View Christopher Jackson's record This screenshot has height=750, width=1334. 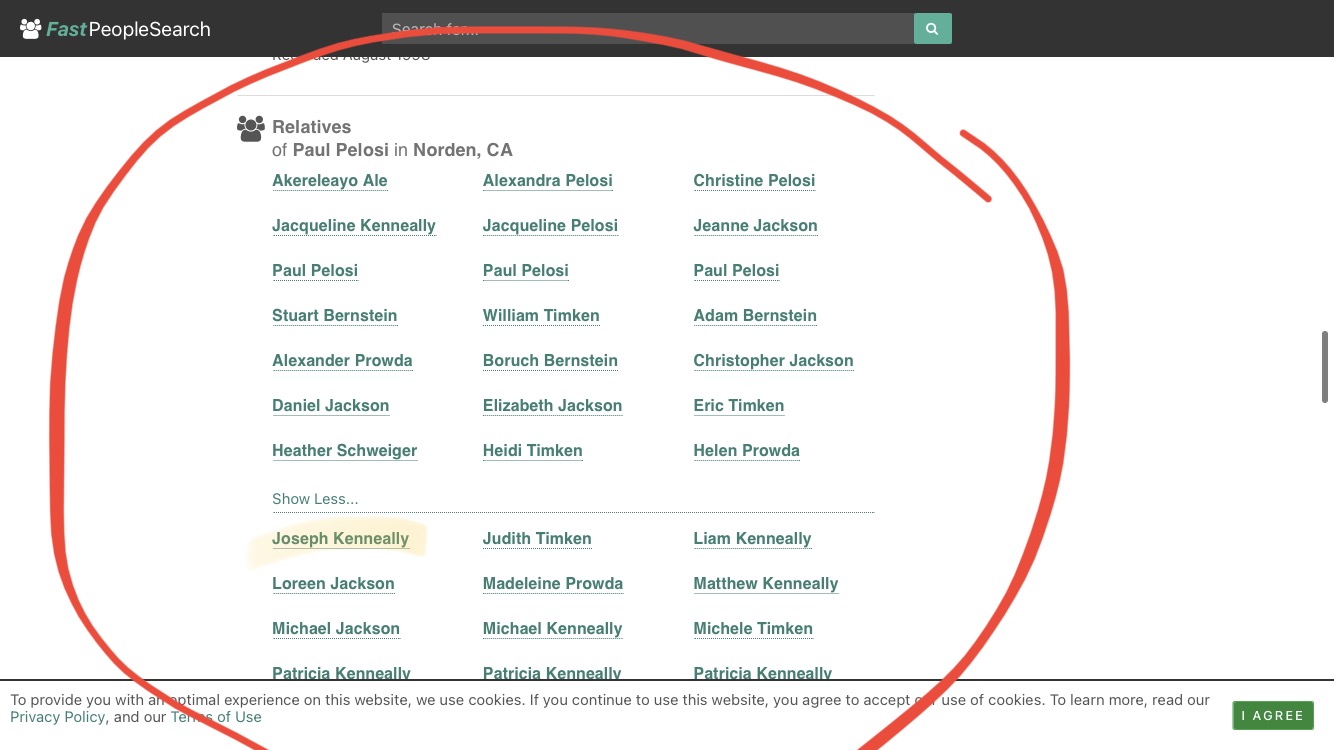773,361
